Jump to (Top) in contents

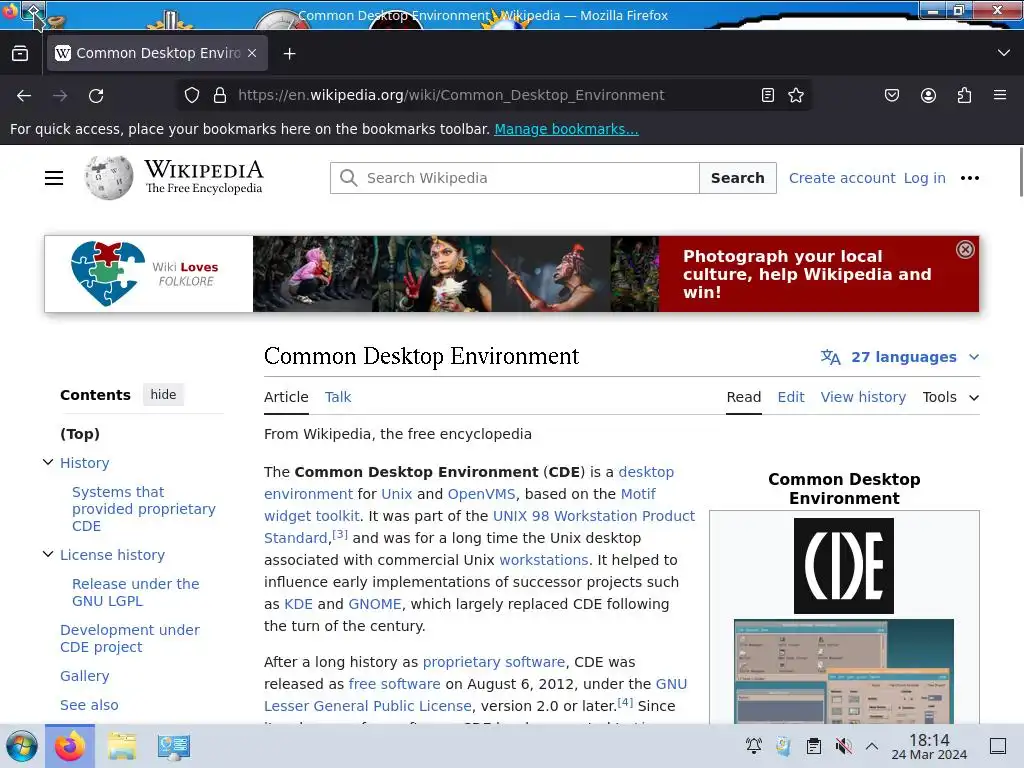tap(80, 434)
